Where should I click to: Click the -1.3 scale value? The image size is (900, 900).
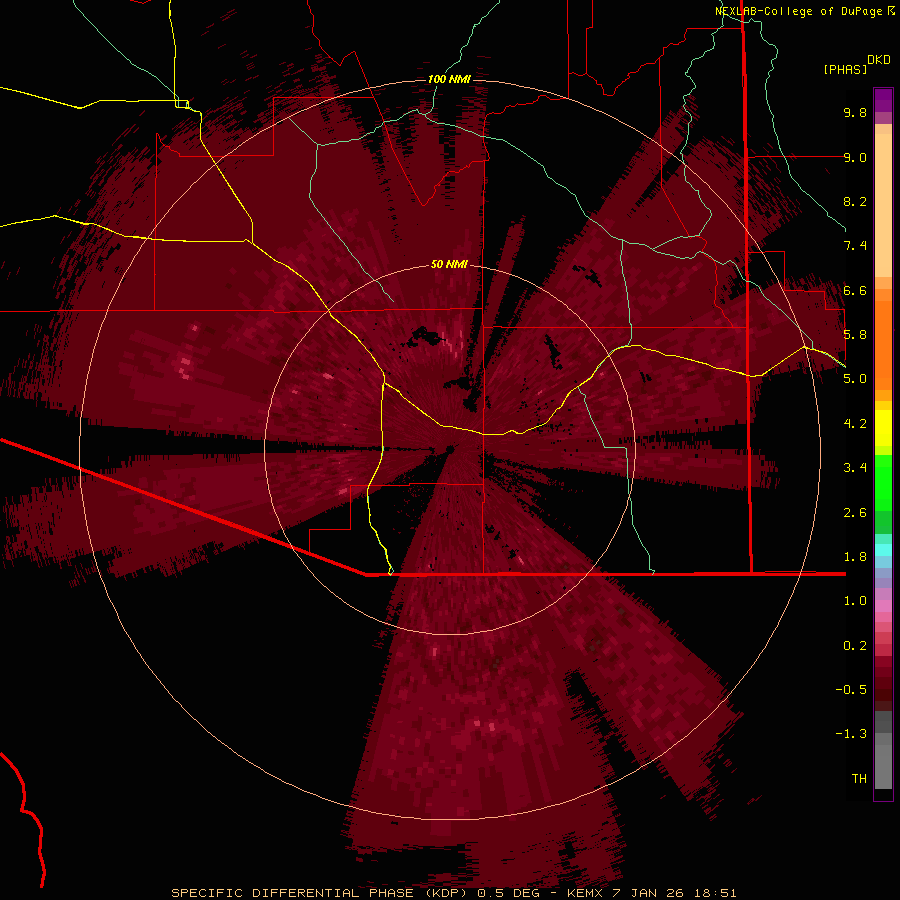(x=851, y=734)
